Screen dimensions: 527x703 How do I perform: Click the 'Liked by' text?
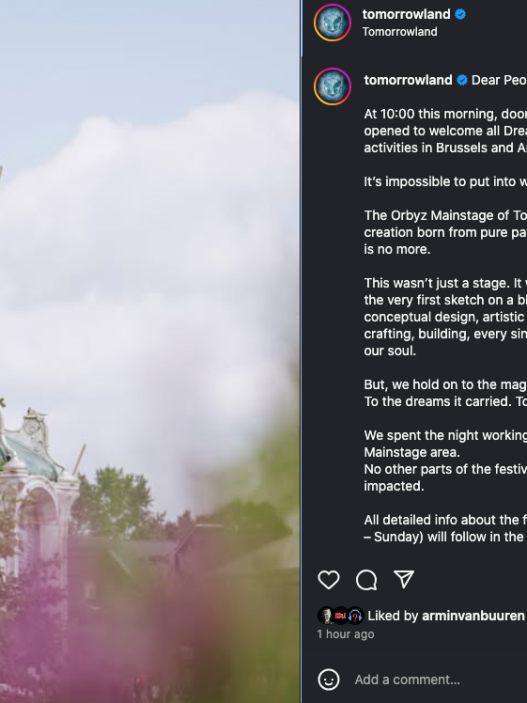[x=393, y=616]
